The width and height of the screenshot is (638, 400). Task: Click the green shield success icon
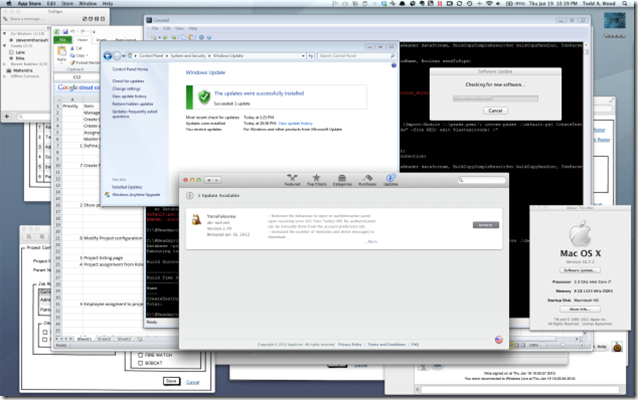coord(204,97)
